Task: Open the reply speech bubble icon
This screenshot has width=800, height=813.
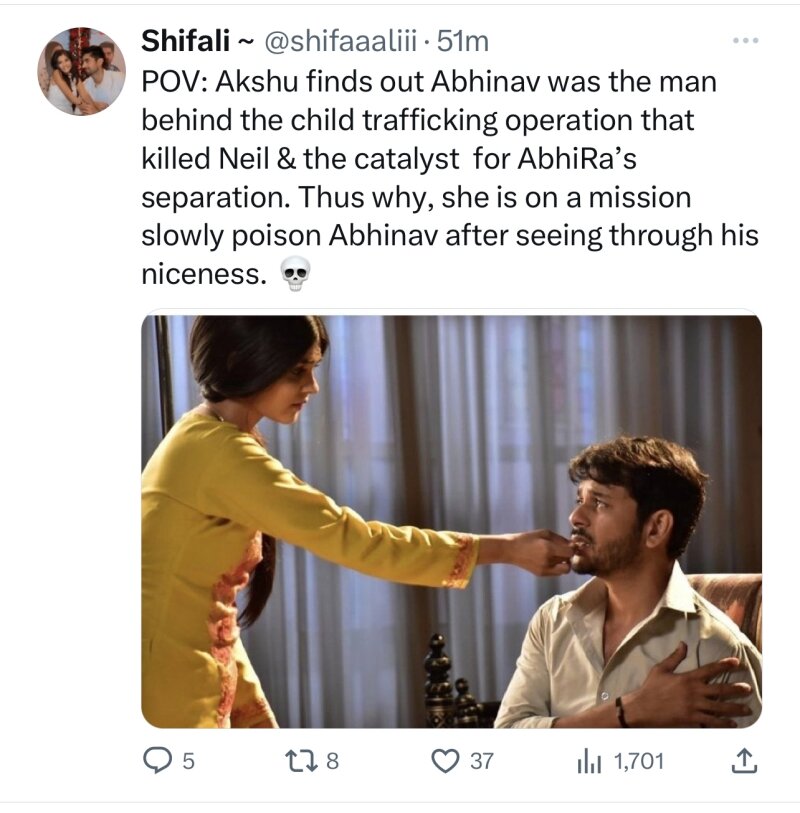Action: 155,761
